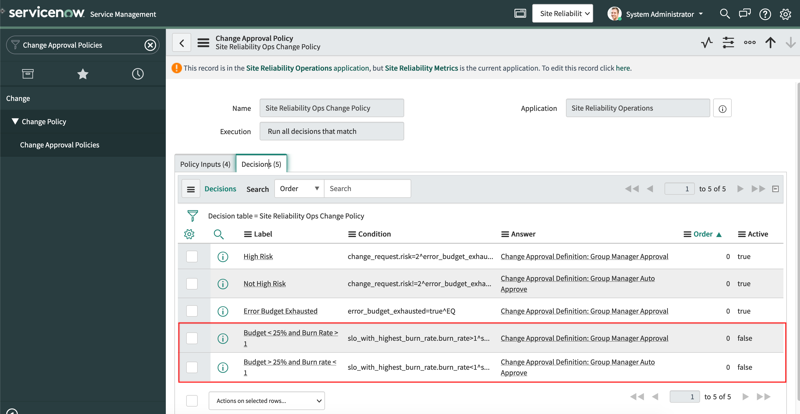Screen dimensions: 800x414
Task: Click the navigator filter input field
Action: coord(81,45)
